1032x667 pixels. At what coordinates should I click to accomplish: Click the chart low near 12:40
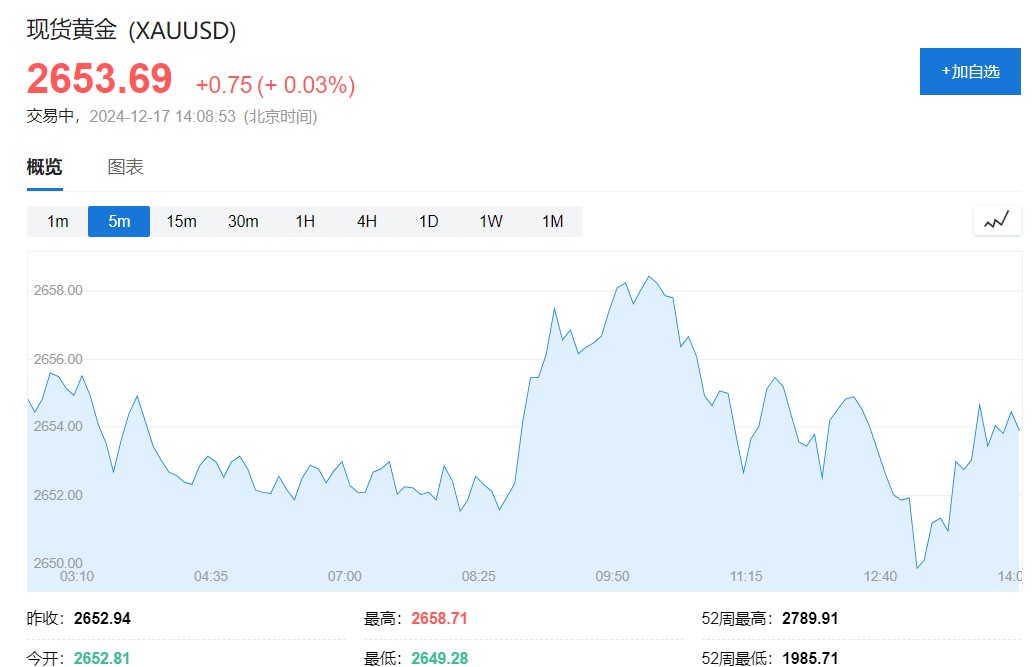(x=917, y=568)
